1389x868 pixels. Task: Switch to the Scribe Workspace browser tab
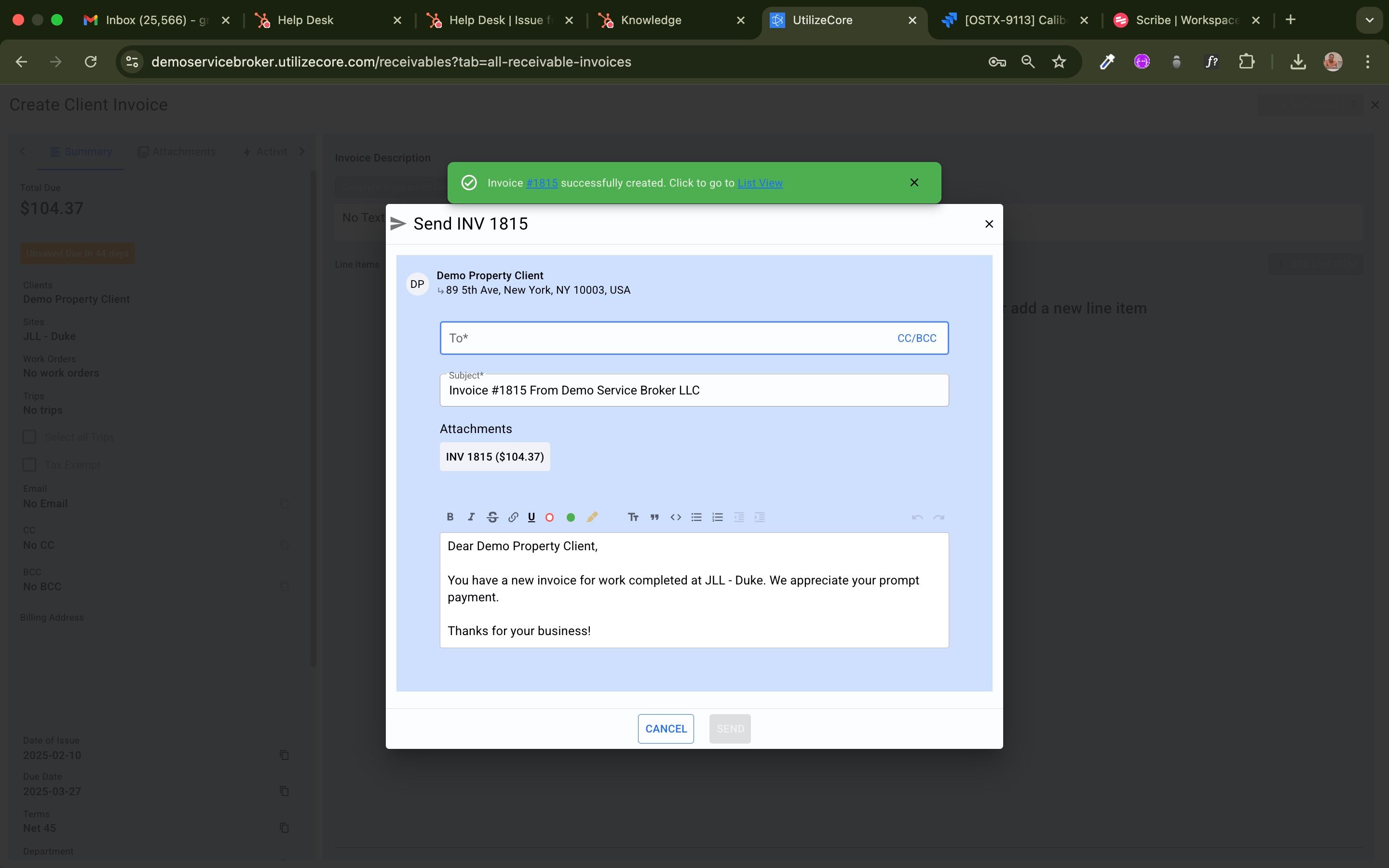coord(1187,20)
